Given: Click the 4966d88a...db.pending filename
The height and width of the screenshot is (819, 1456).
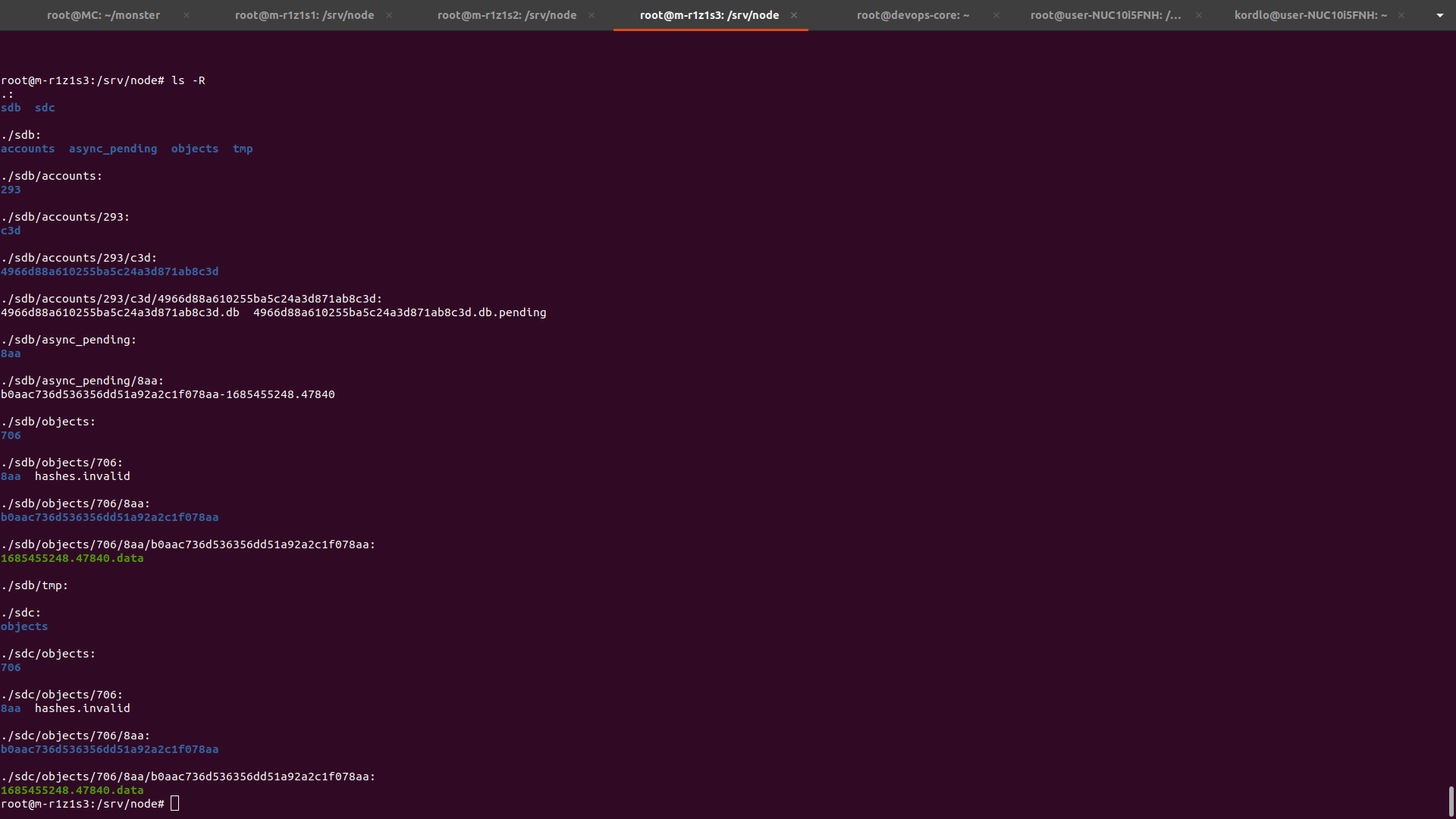Looking at the screenshot, I should click(400, 312).
